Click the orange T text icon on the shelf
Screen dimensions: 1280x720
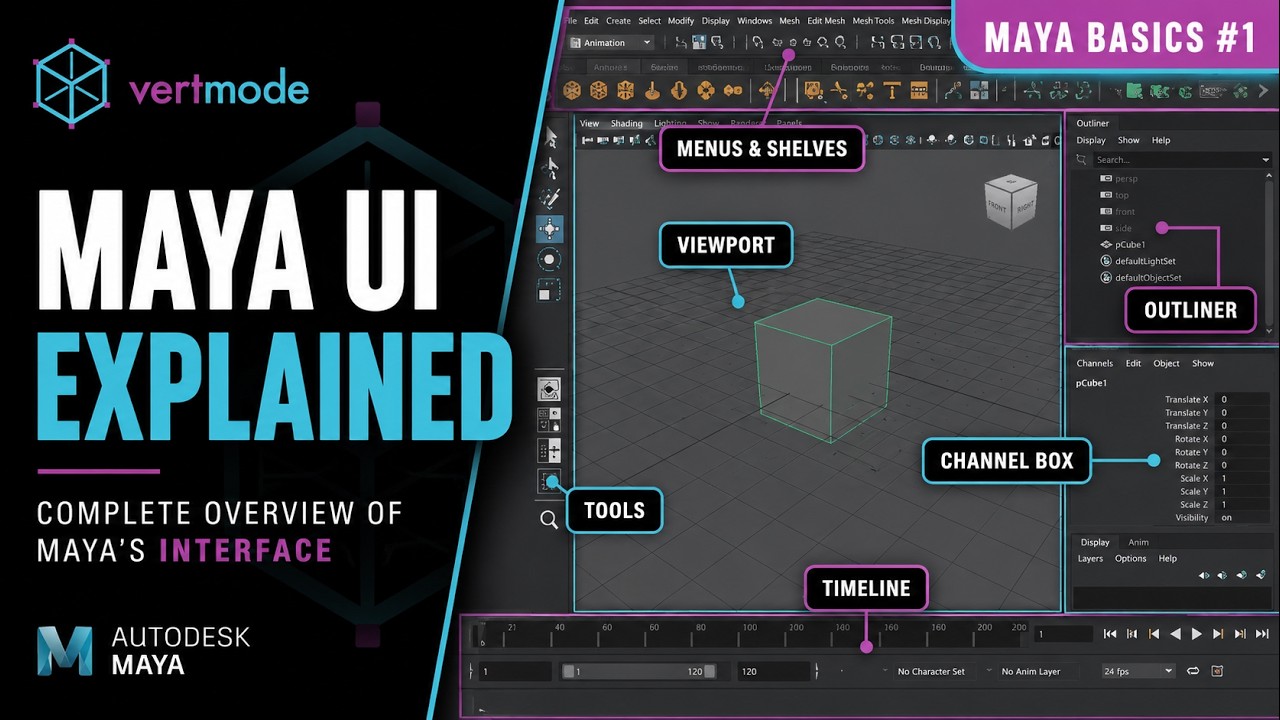pyautogui.click(x=892, y=90)
